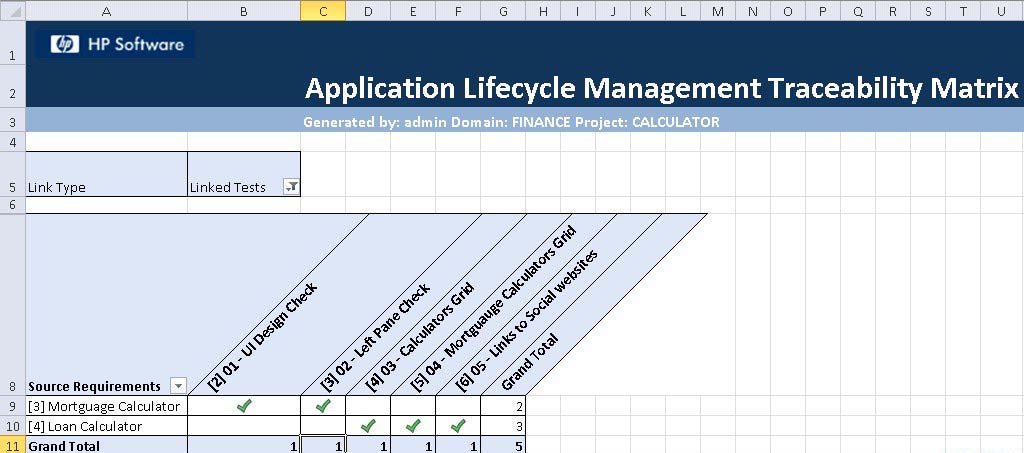This screenshot has width=1024, height=453.
Task: Open the Source Requirements filter dropdown
Action: (x=178, y=386)
